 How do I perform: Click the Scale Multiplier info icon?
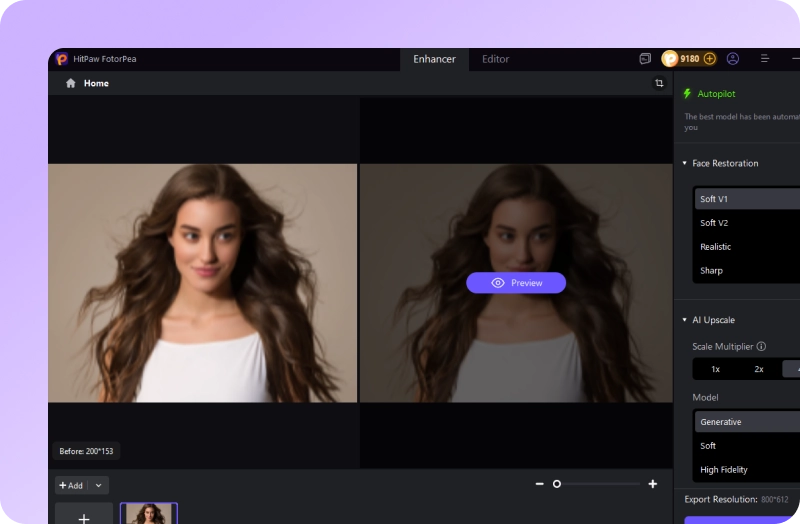tap(761, 346)
